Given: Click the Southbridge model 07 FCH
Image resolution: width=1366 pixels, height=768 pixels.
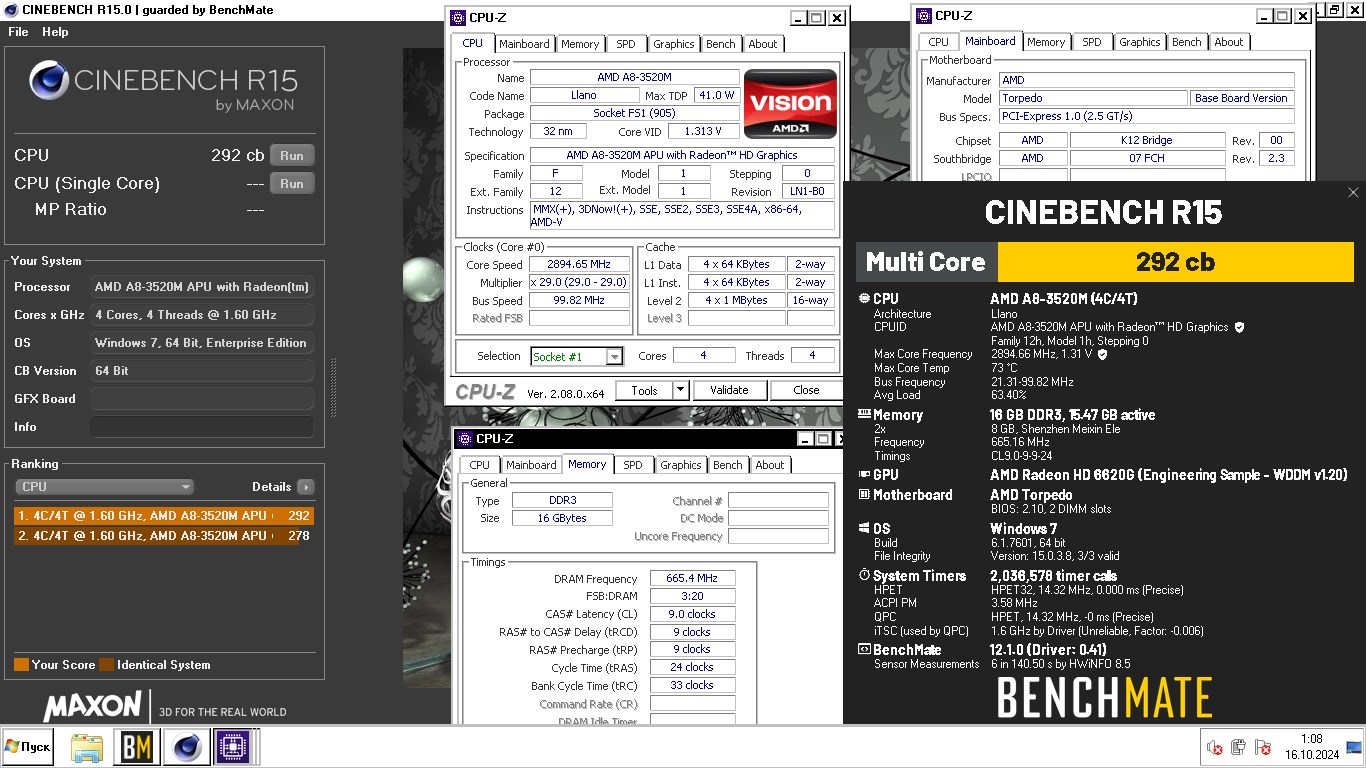Looking at the screenshot, I should [x=1147, y=158].
